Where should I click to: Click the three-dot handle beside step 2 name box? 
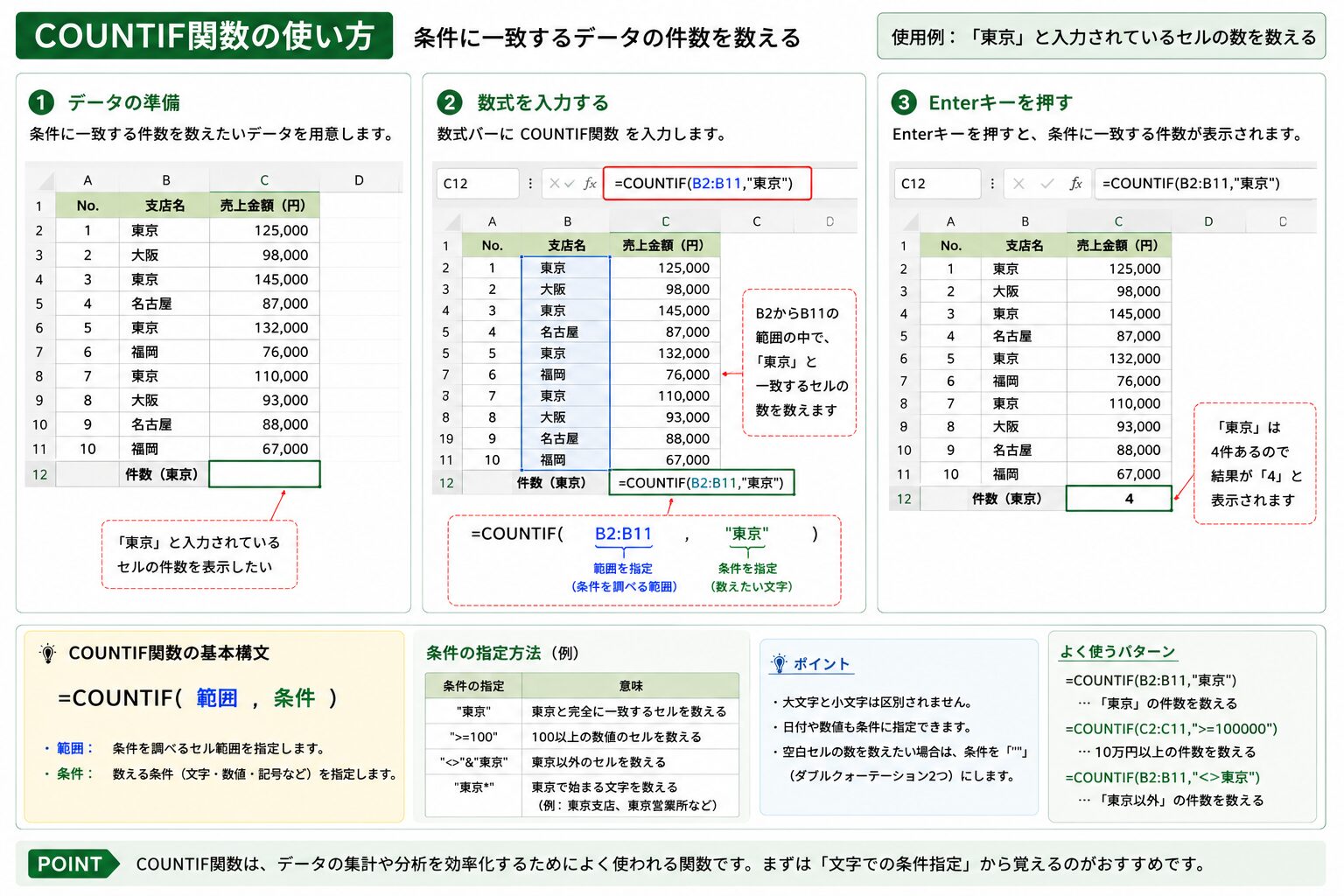(530, 184)
